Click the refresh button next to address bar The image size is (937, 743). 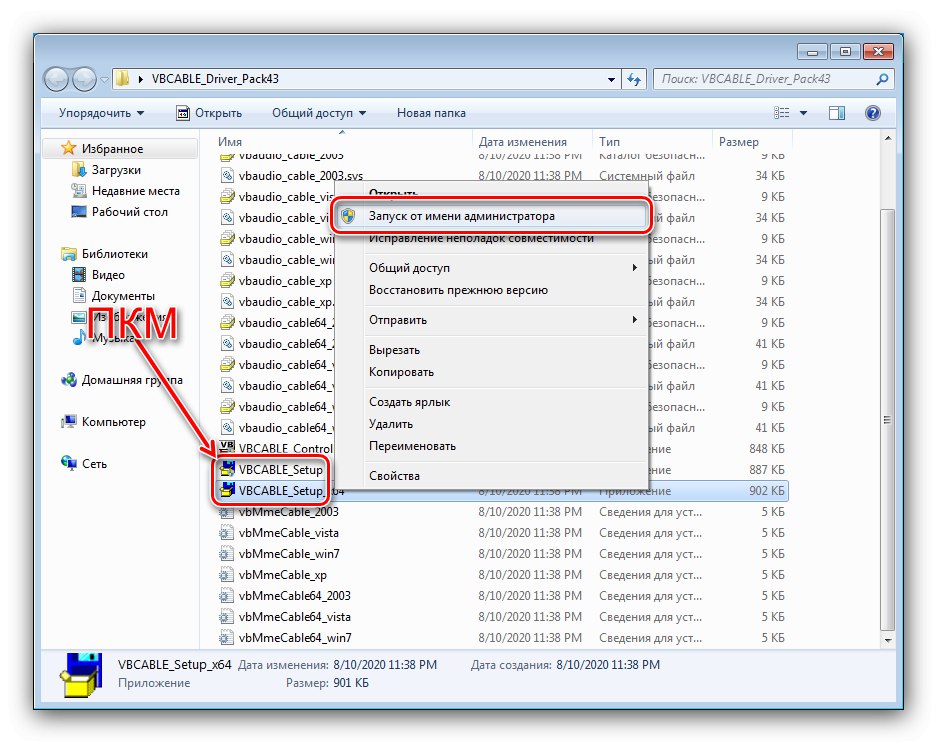click(634, 80)
